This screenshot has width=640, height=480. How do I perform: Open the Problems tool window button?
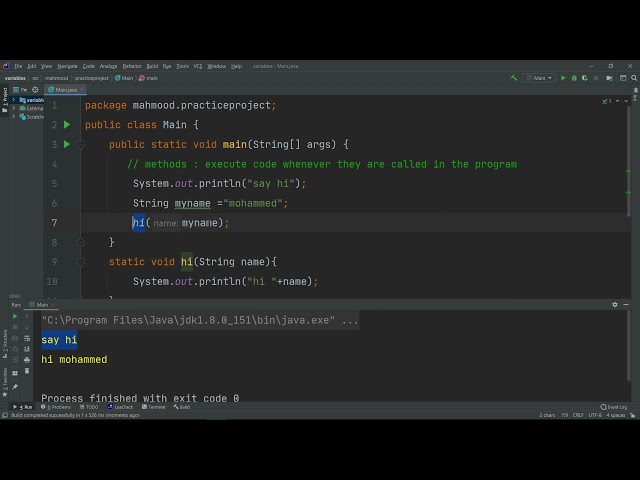(56, 407)
